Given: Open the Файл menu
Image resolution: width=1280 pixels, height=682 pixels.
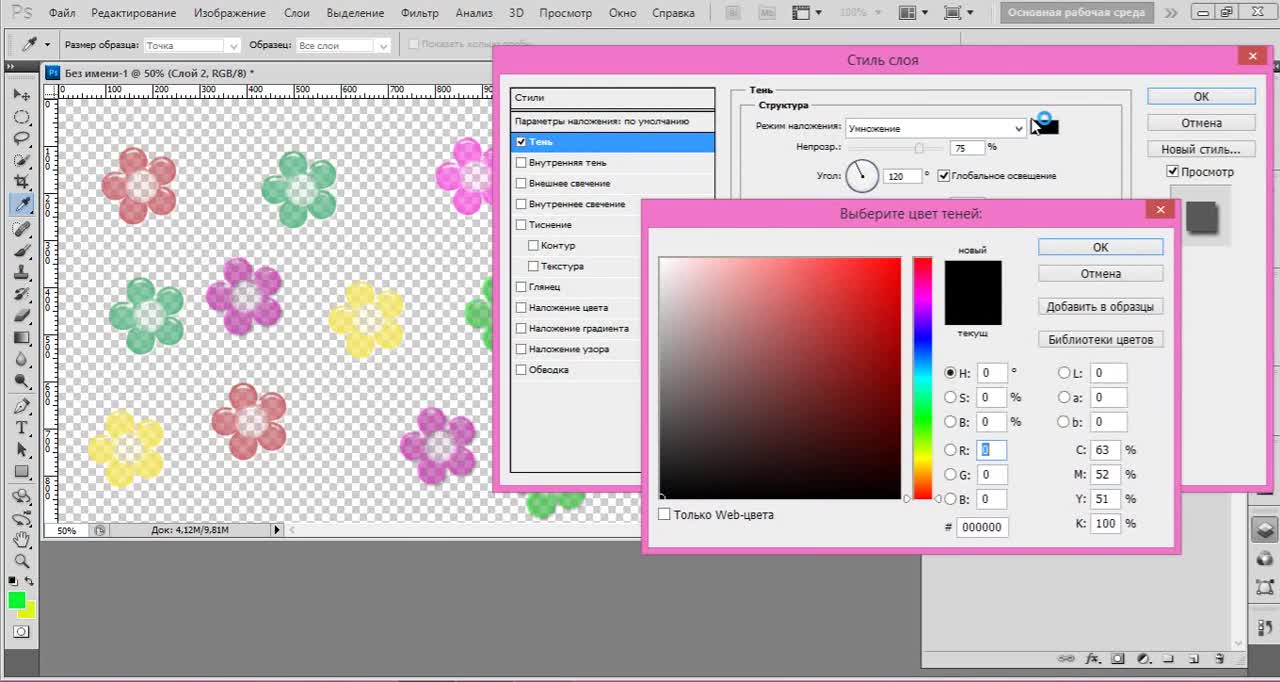Looking at the screenshot, I should coord(62,13).
